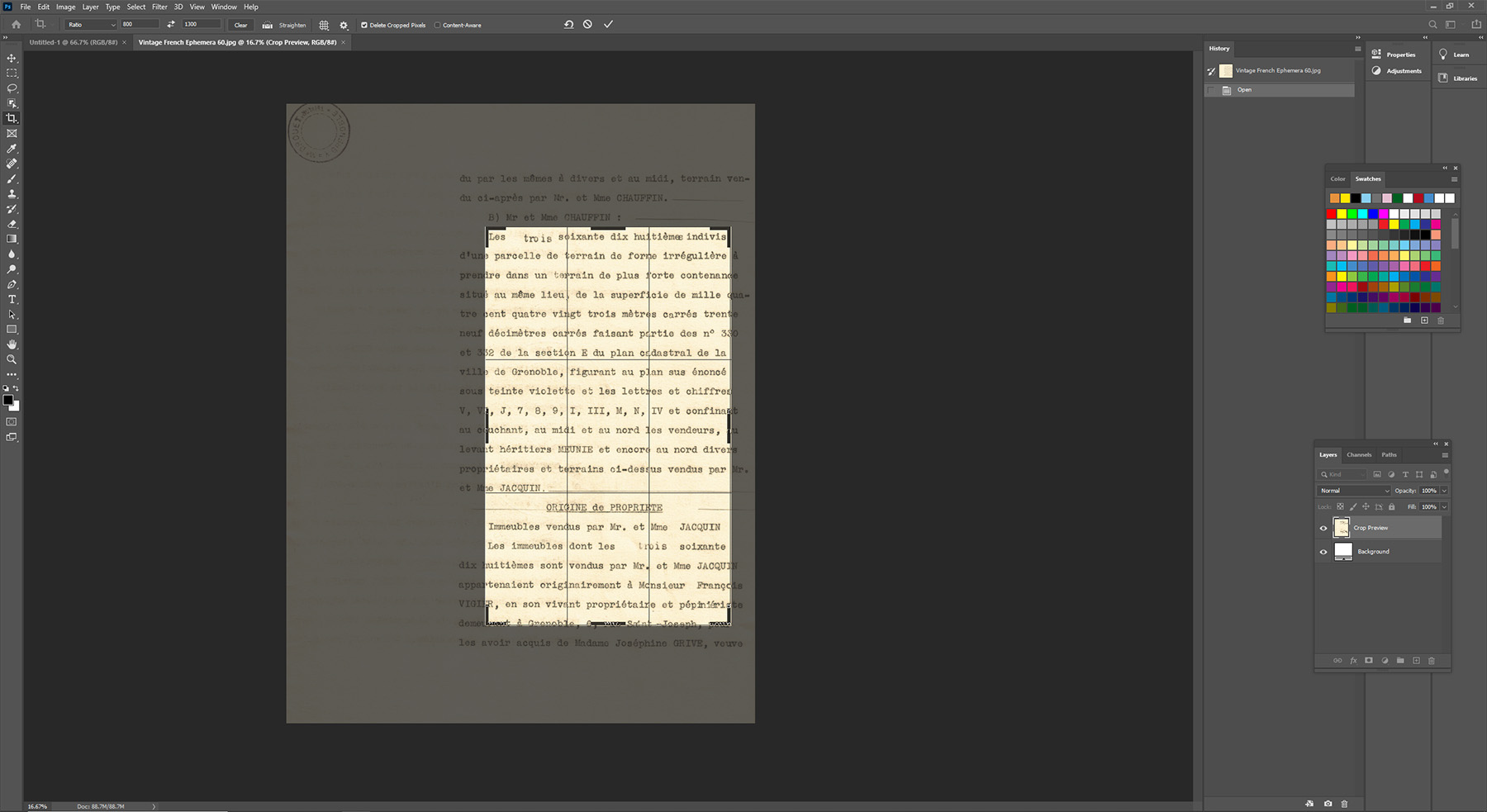Hide the Crop Preview layer
Viewport: 1487px width, 812px height.
pyautogui.click(x=1323, y=529)
